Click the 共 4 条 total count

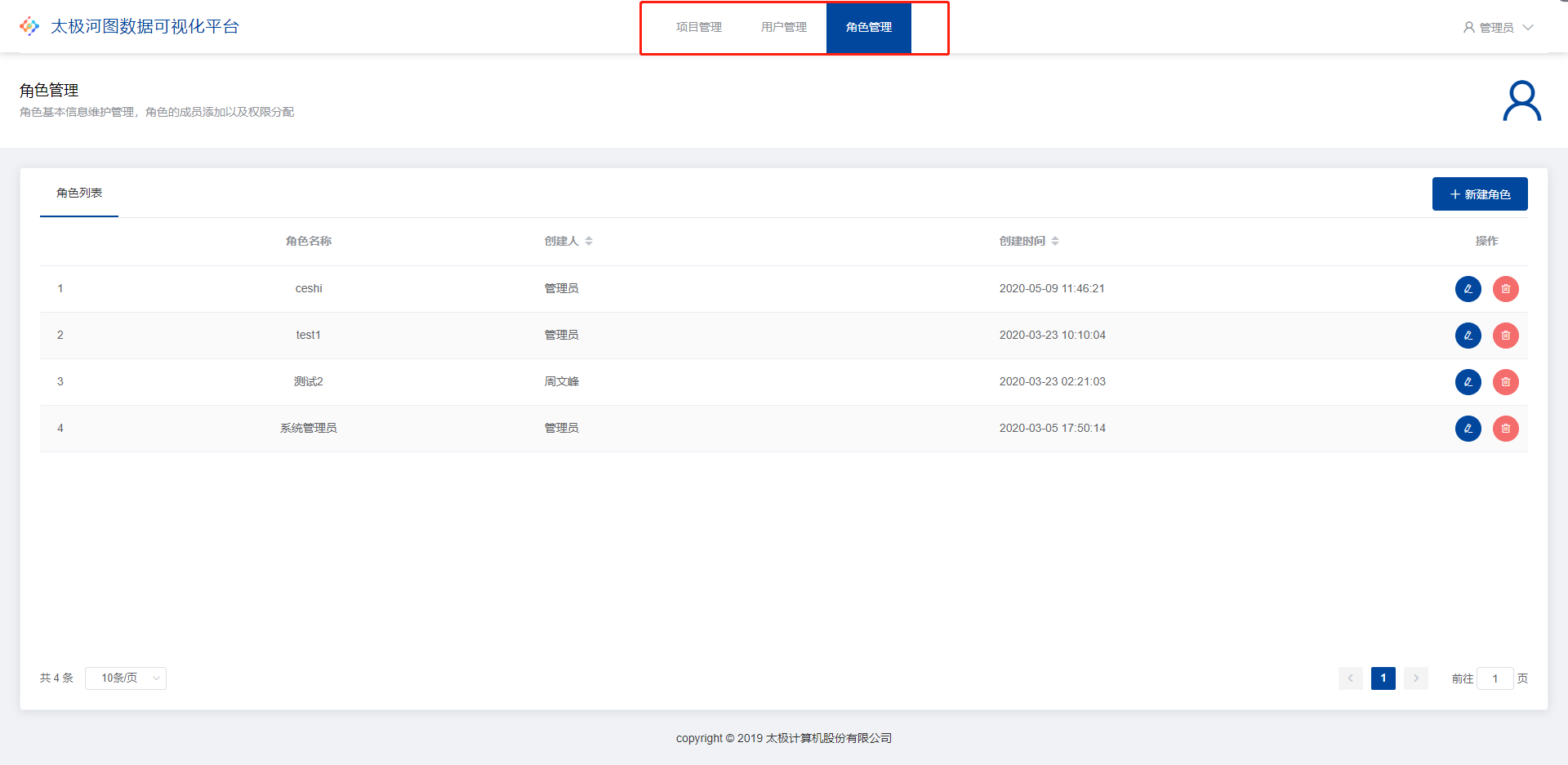[56, 678]
